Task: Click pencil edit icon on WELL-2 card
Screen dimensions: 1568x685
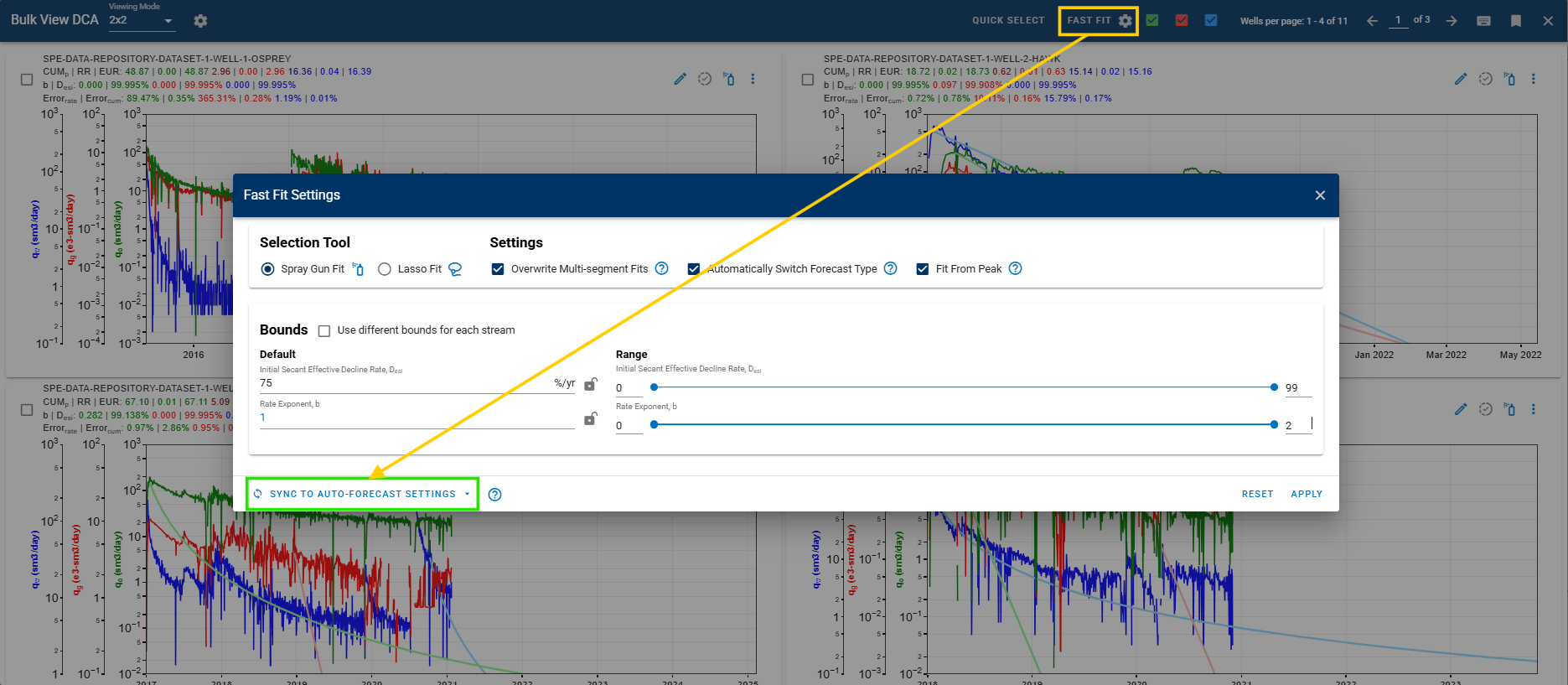Action: click(x=1461, y=79)
